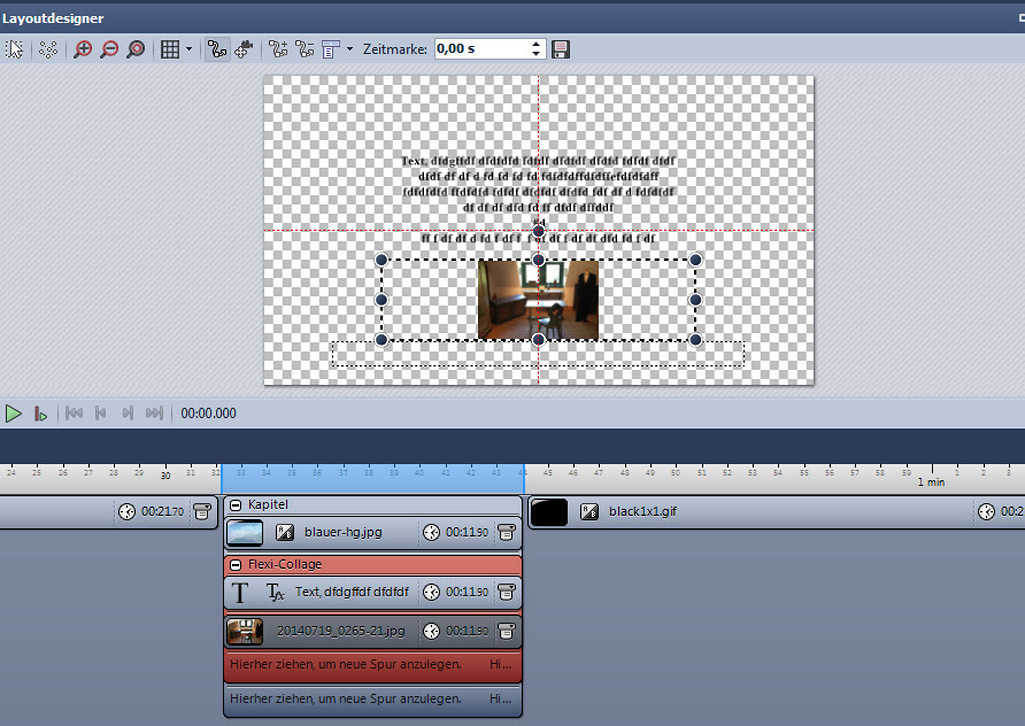
Task: Jump to the beginning with skip-back button
Action: (73, 413)
